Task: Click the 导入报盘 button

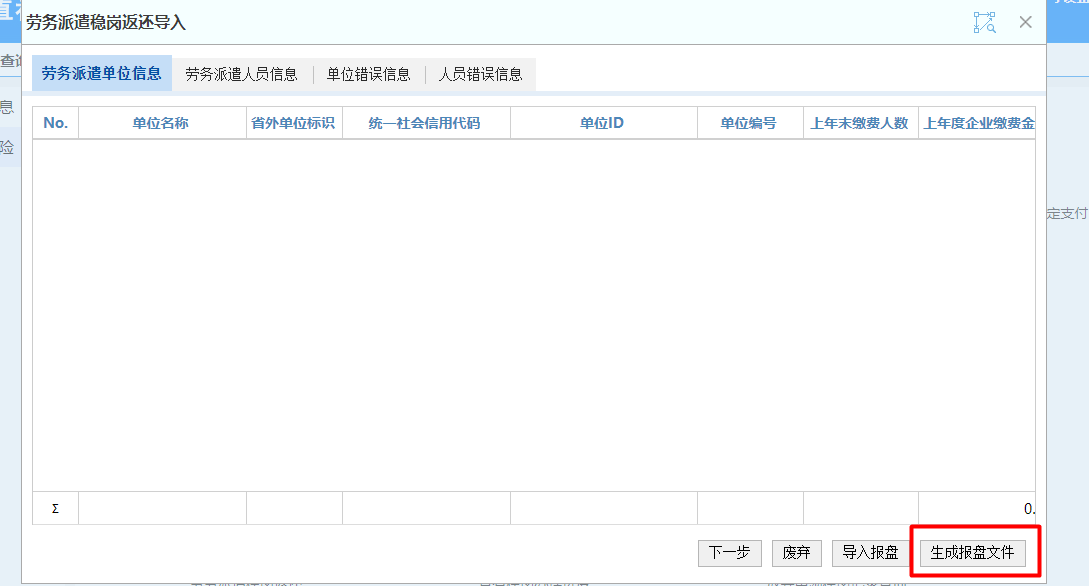Action: tap(870, 553)
